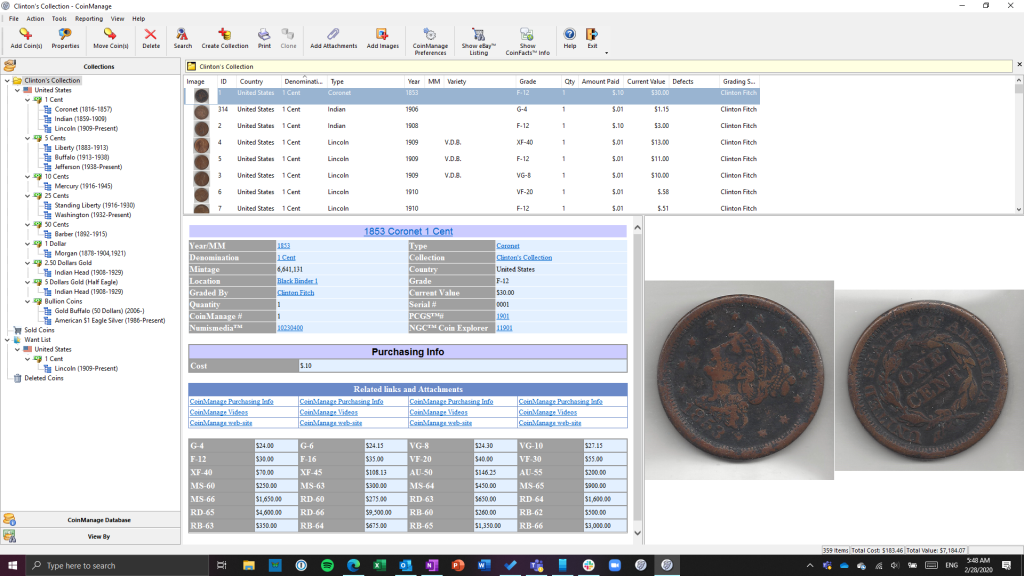1024x576 pixels.
Task: Click the Windows Start button
Action: point(12,566)
